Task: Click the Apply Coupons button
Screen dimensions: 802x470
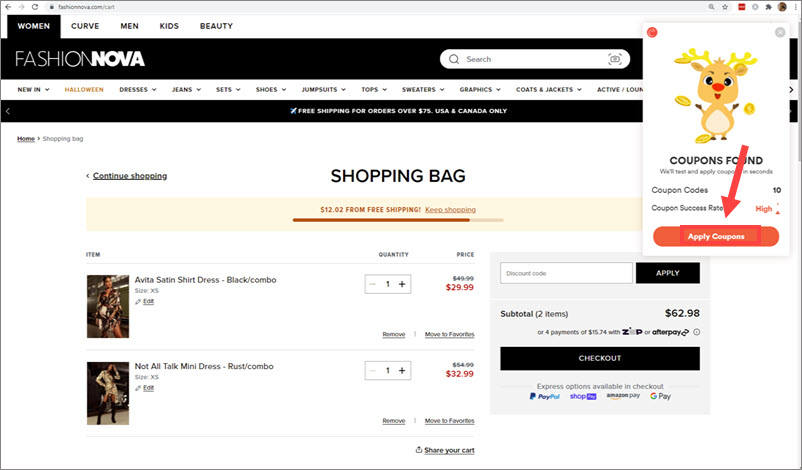Action: (716, 236)
